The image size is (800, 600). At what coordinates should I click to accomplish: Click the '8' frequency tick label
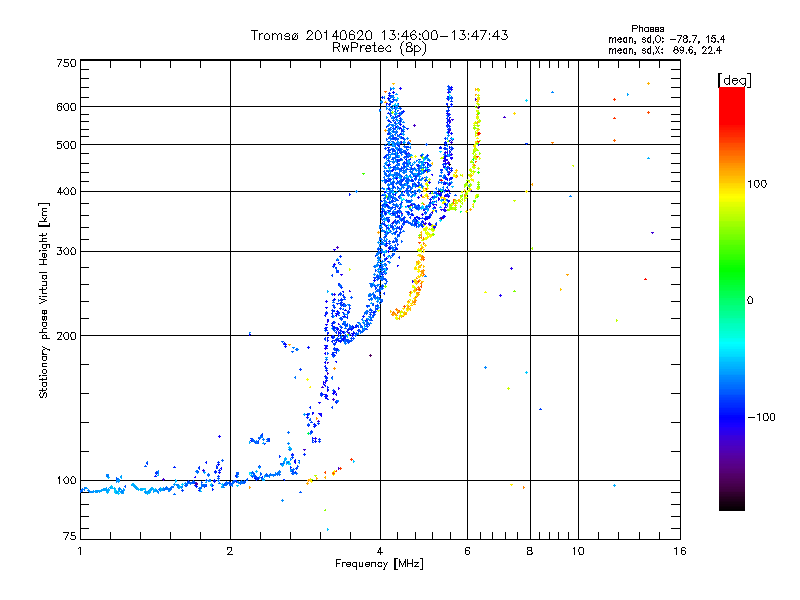point(530,551)
